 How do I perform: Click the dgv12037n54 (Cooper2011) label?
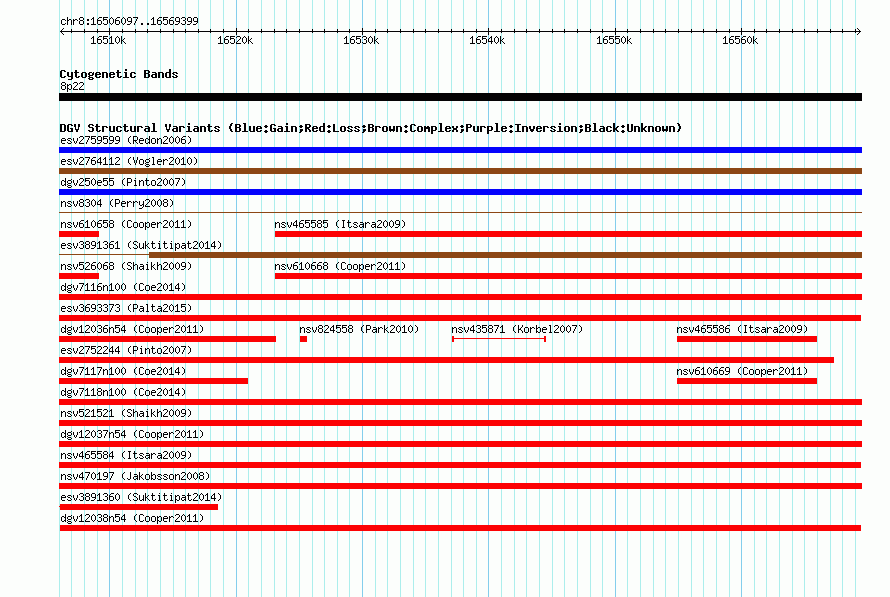[x=132, y=434]
